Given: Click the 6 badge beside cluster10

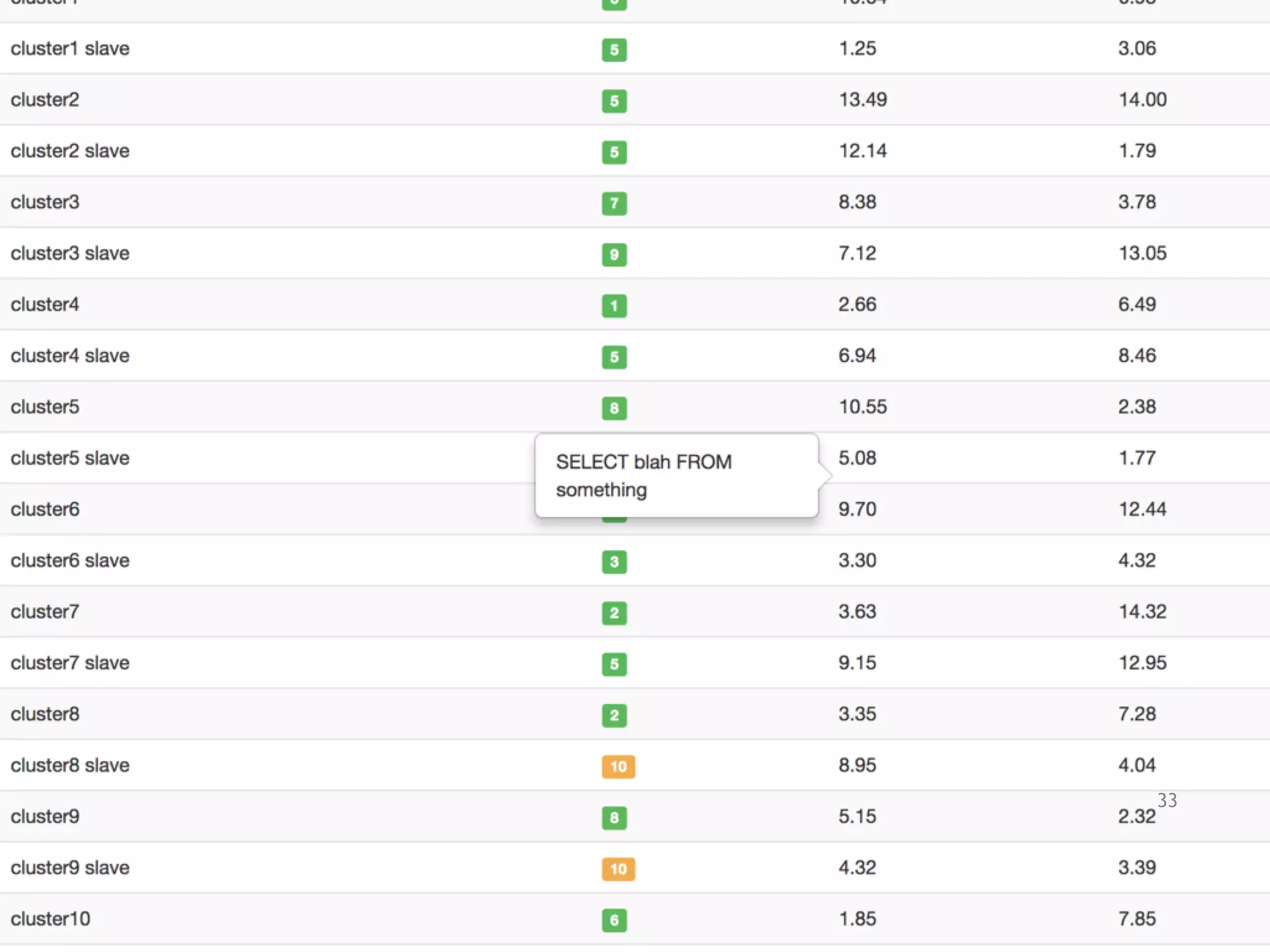Looking at the screenshot, I should point(614,920).
